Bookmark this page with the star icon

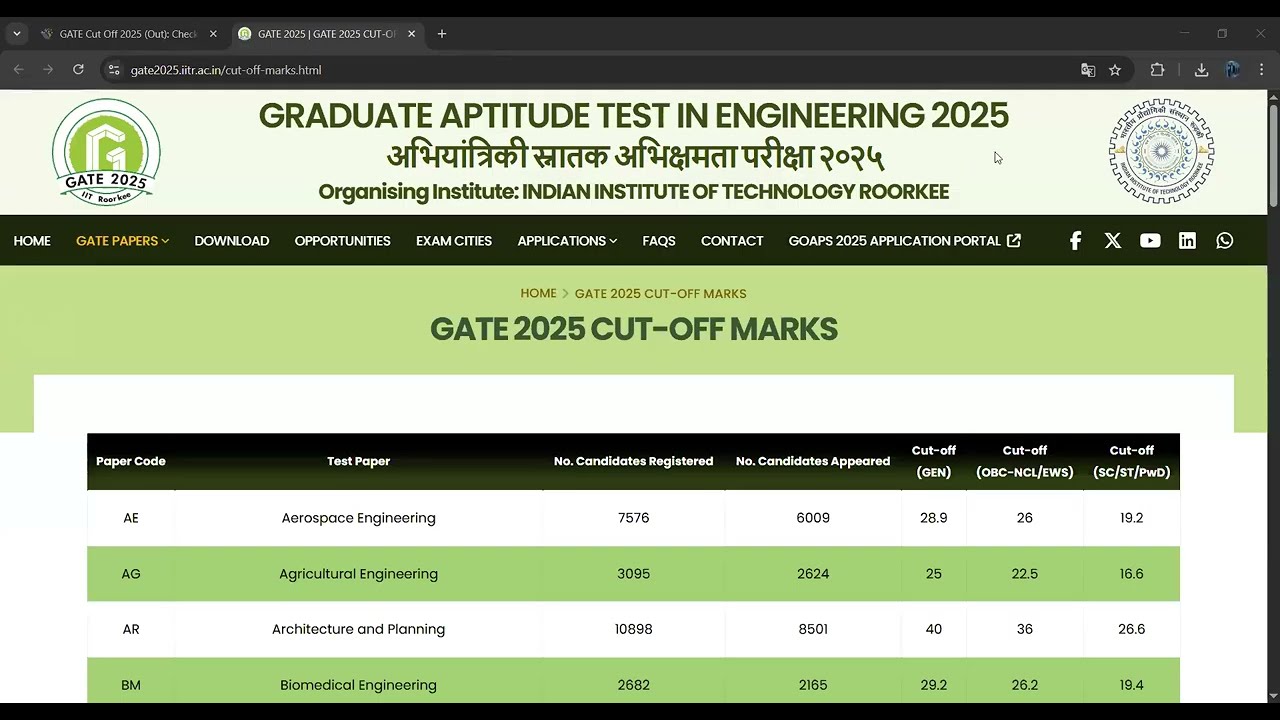[x=1115, y=70]
